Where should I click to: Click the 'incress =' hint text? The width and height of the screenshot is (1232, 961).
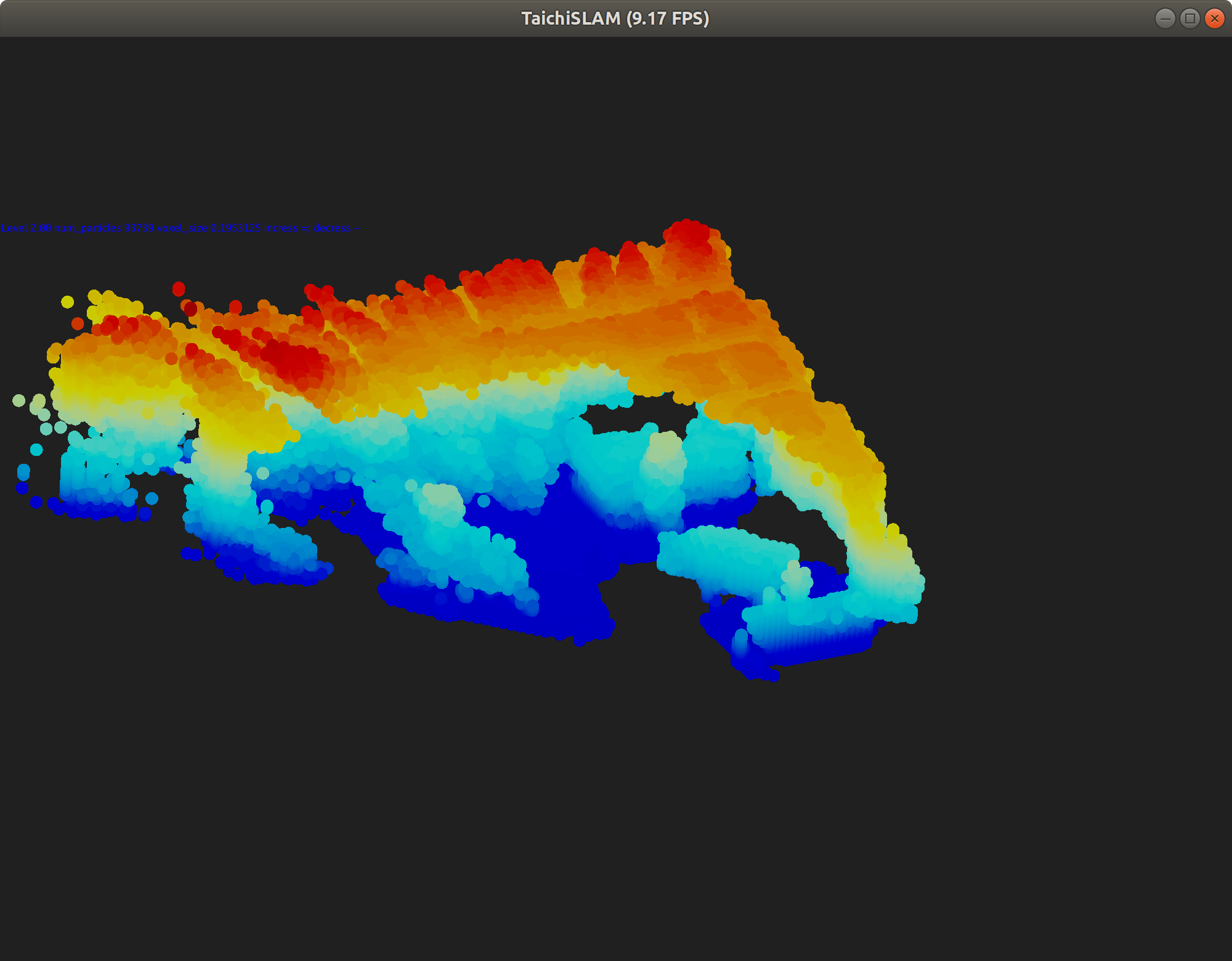[x=285, y=228]
